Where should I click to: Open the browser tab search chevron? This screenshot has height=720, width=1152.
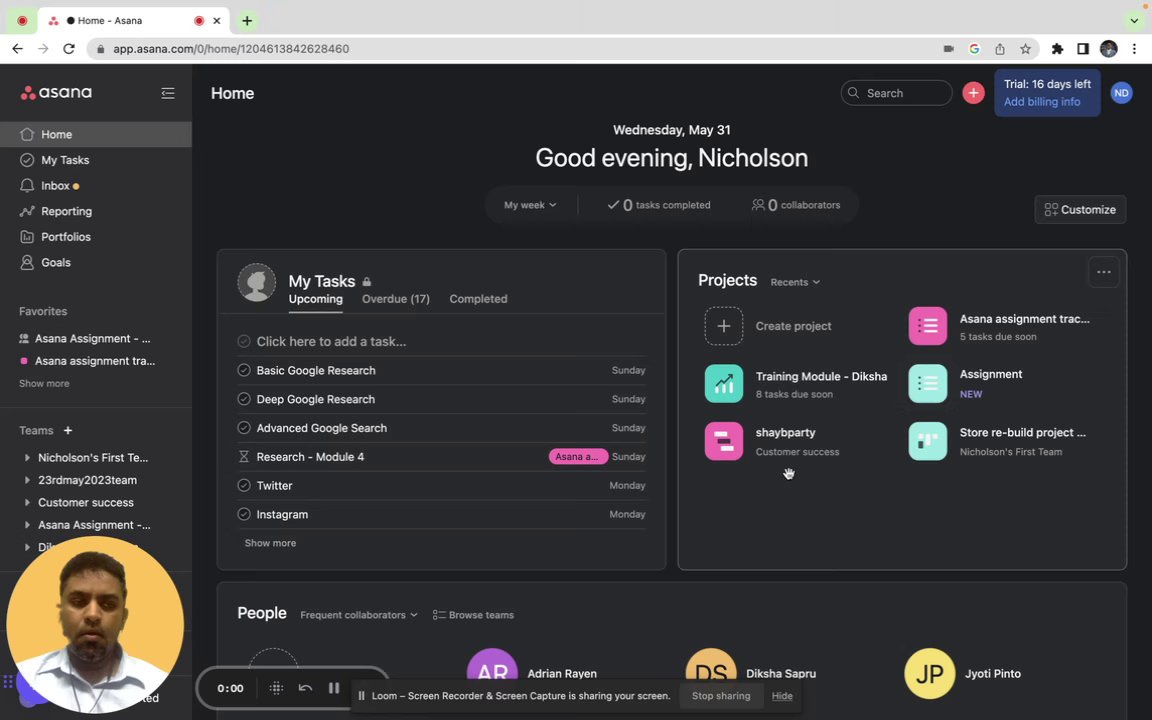pyautogui.click(x=1134, y=21)
